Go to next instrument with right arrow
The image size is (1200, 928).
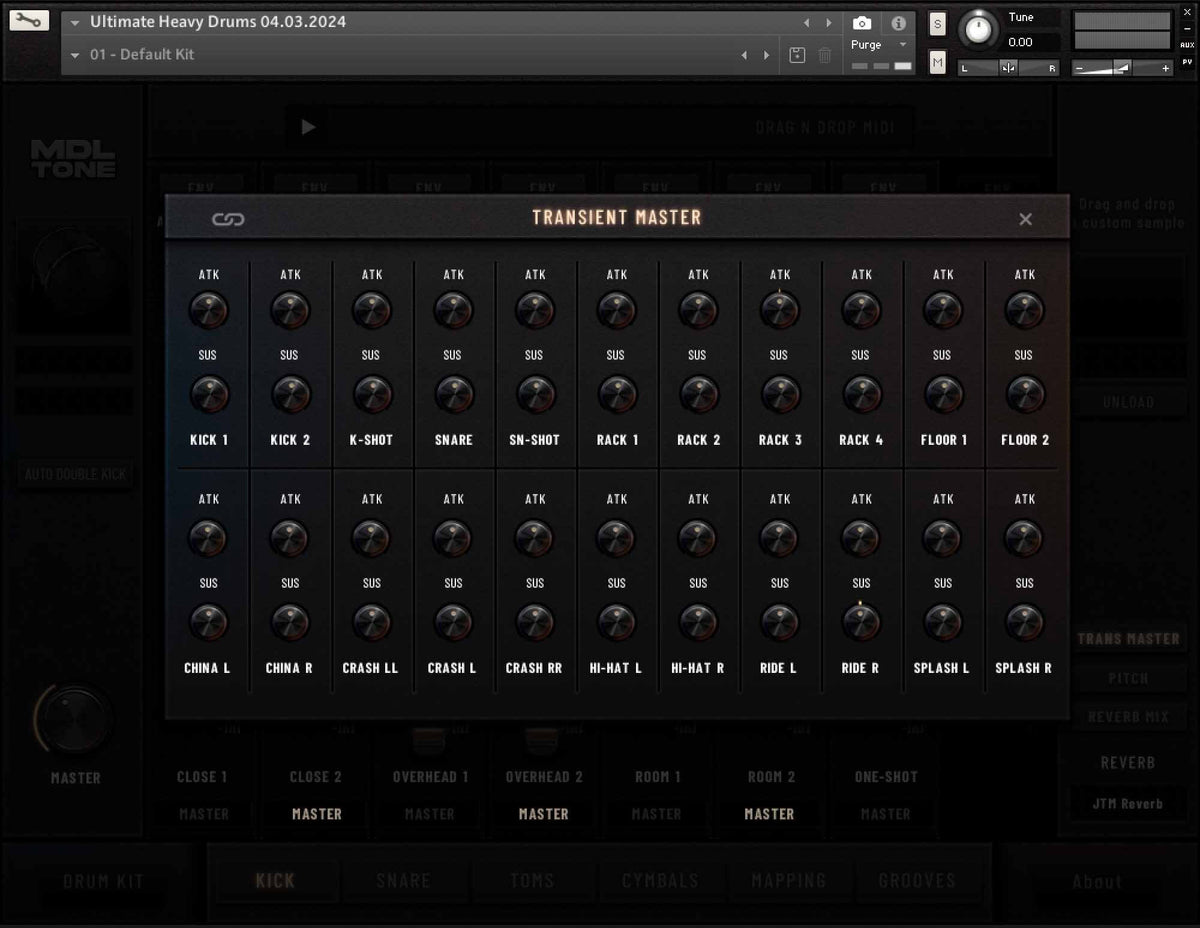coord(828,23)
